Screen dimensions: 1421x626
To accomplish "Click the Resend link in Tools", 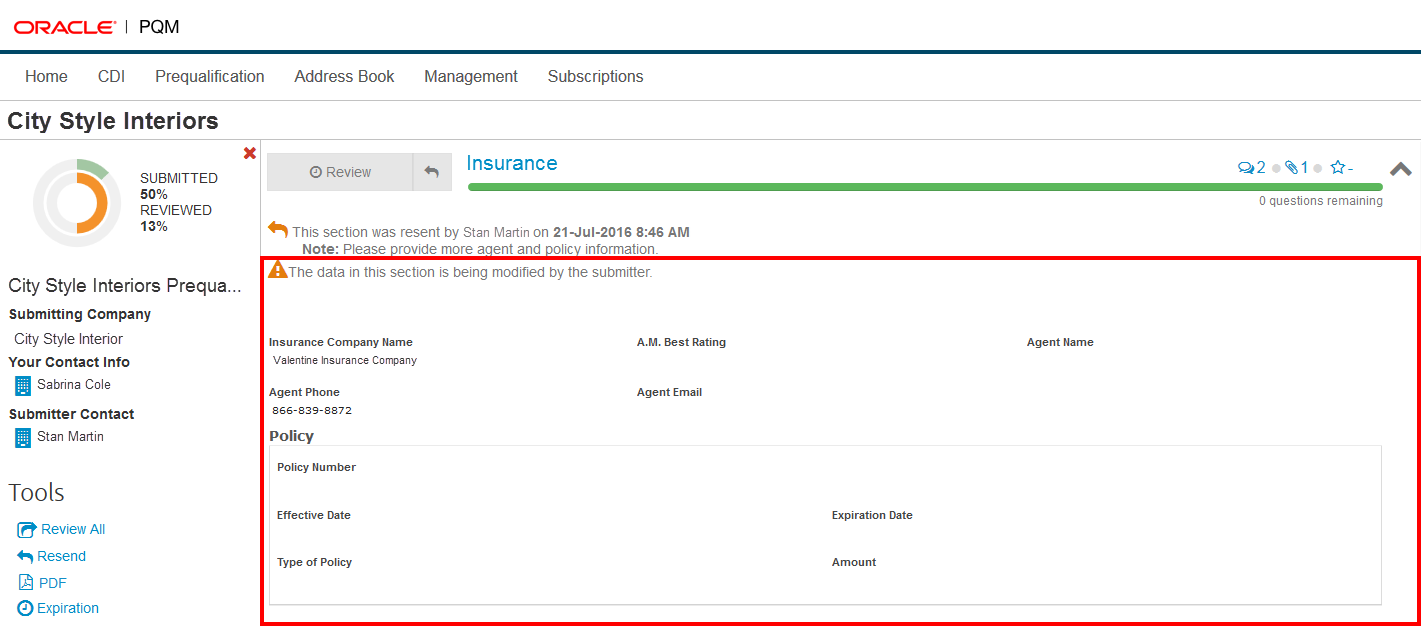I will [61, 556].
